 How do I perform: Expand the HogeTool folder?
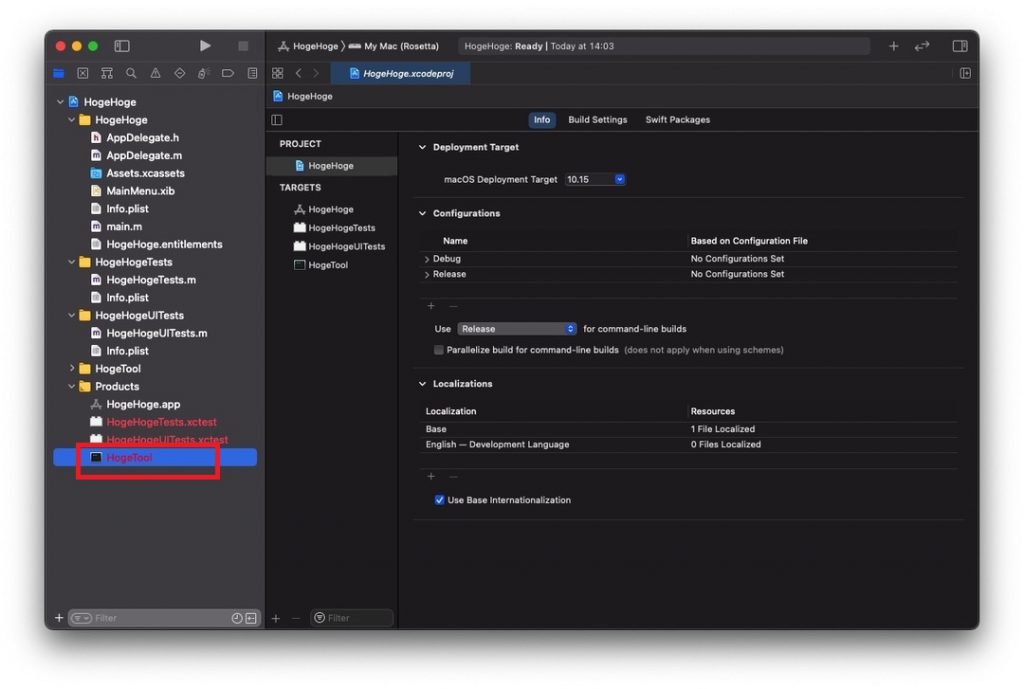pyautogui.click(x=72, y=368)
